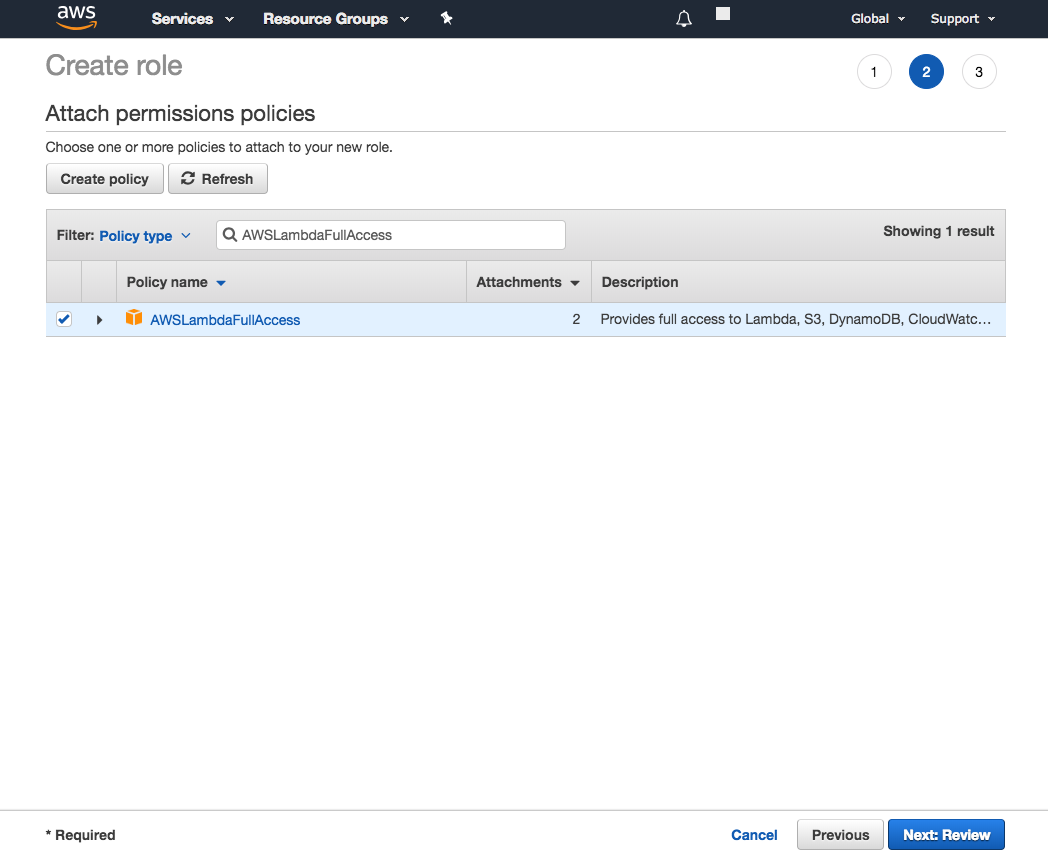Click the policy search input field
The image size is (1048, 857).
[x=400, y=235]
